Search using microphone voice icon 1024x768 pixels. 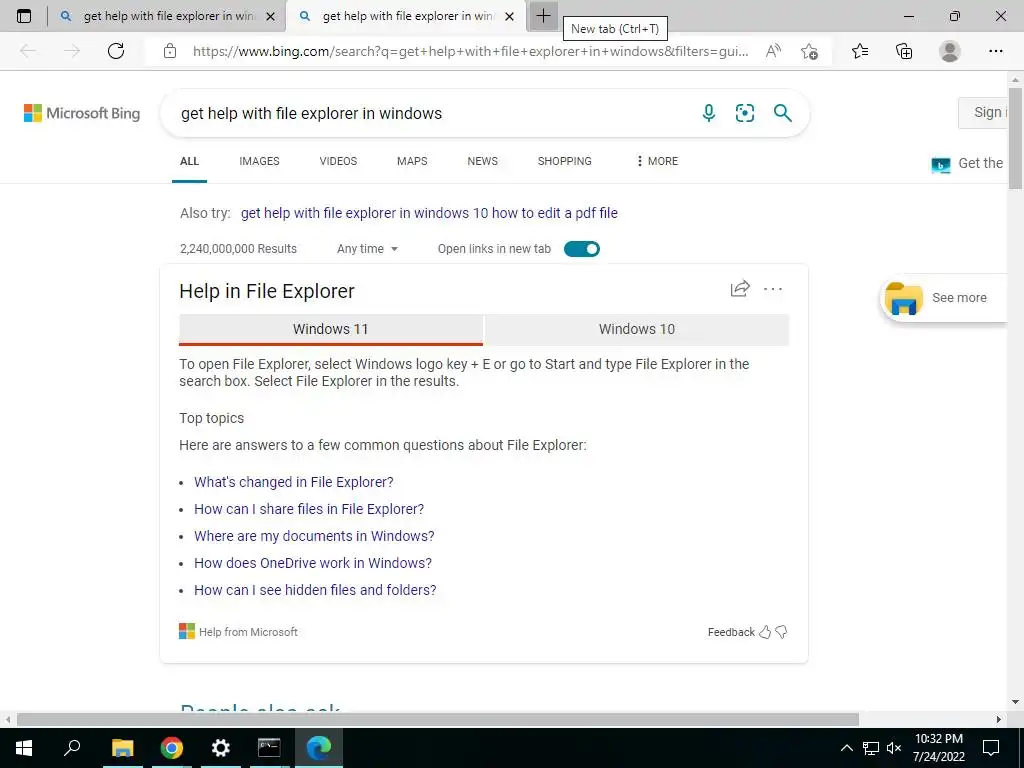click(709, 113)
